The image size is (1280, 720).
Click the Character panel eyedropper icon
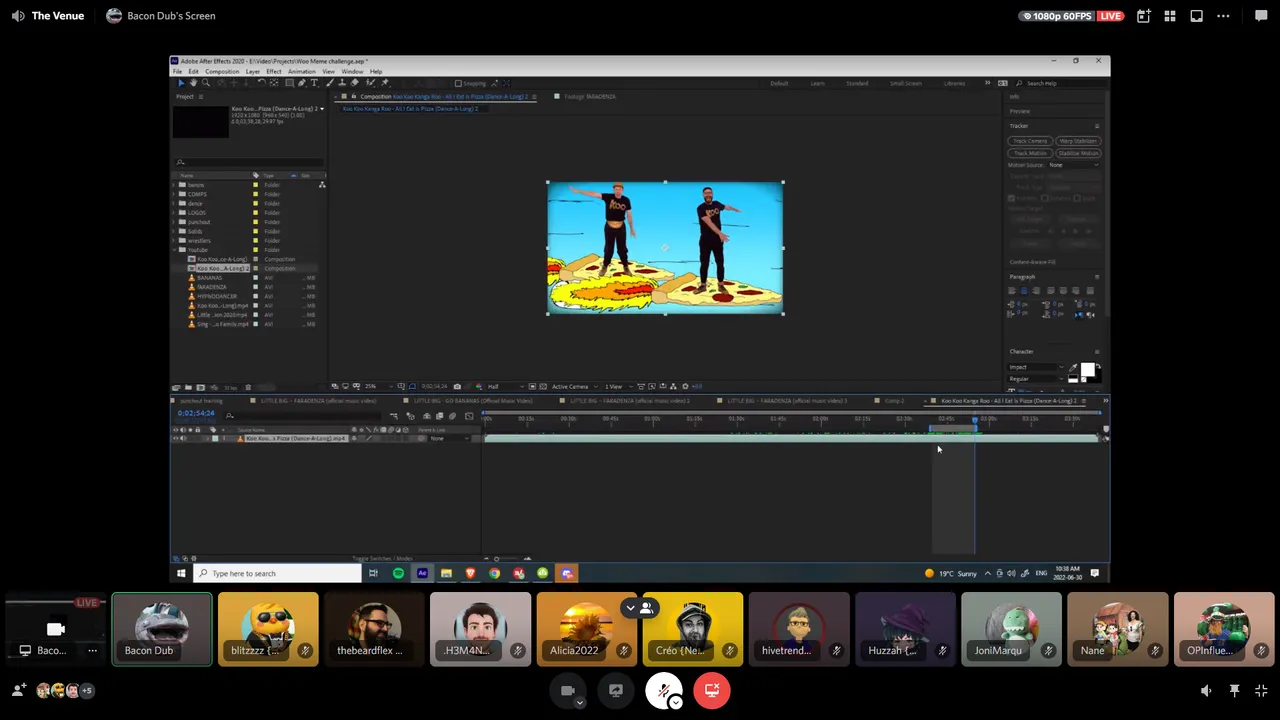click(x=1073, y=367)
